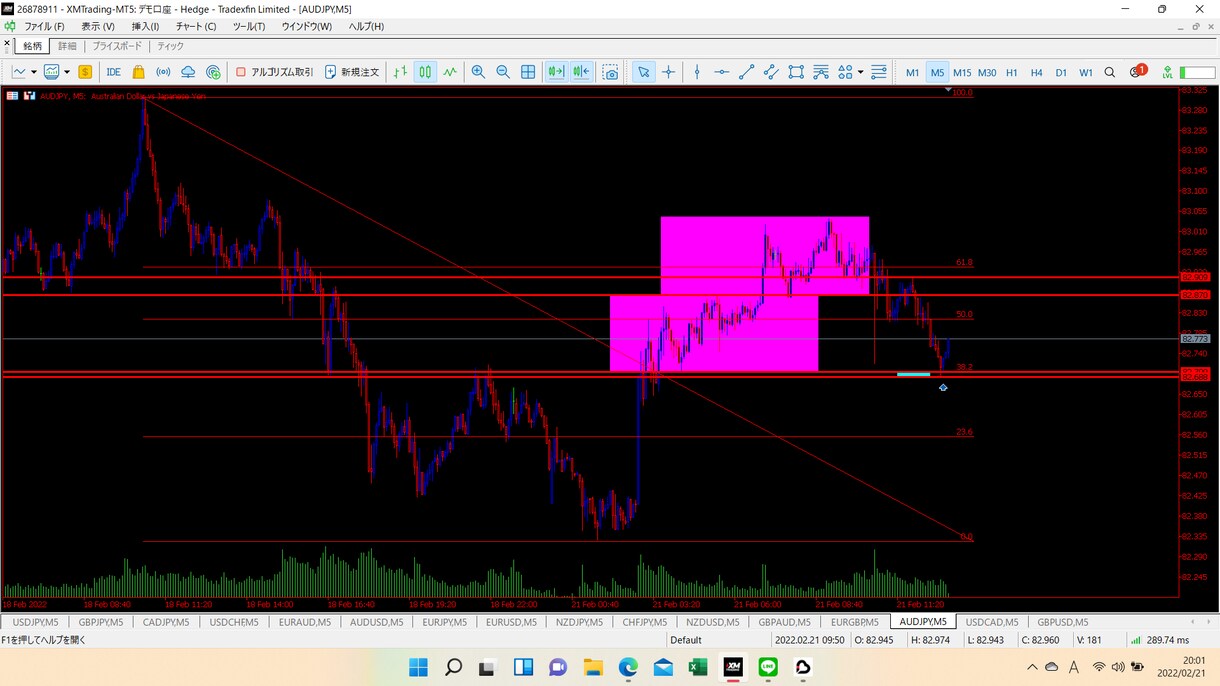Select the Fibonacci retracement tool

click(x=821, y=72)
